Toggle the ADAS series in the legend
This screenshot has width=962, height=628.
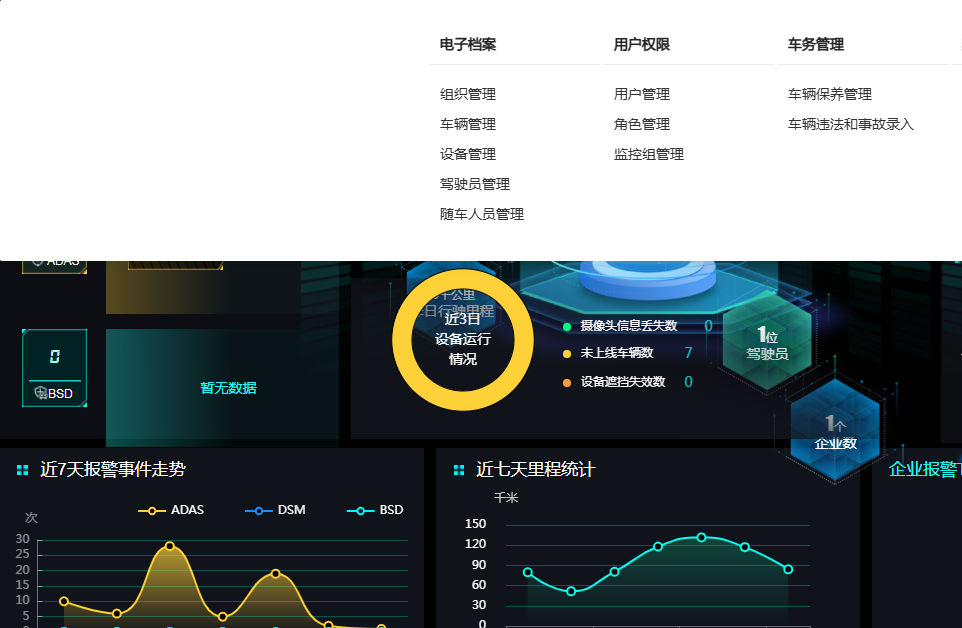[171, 510]
